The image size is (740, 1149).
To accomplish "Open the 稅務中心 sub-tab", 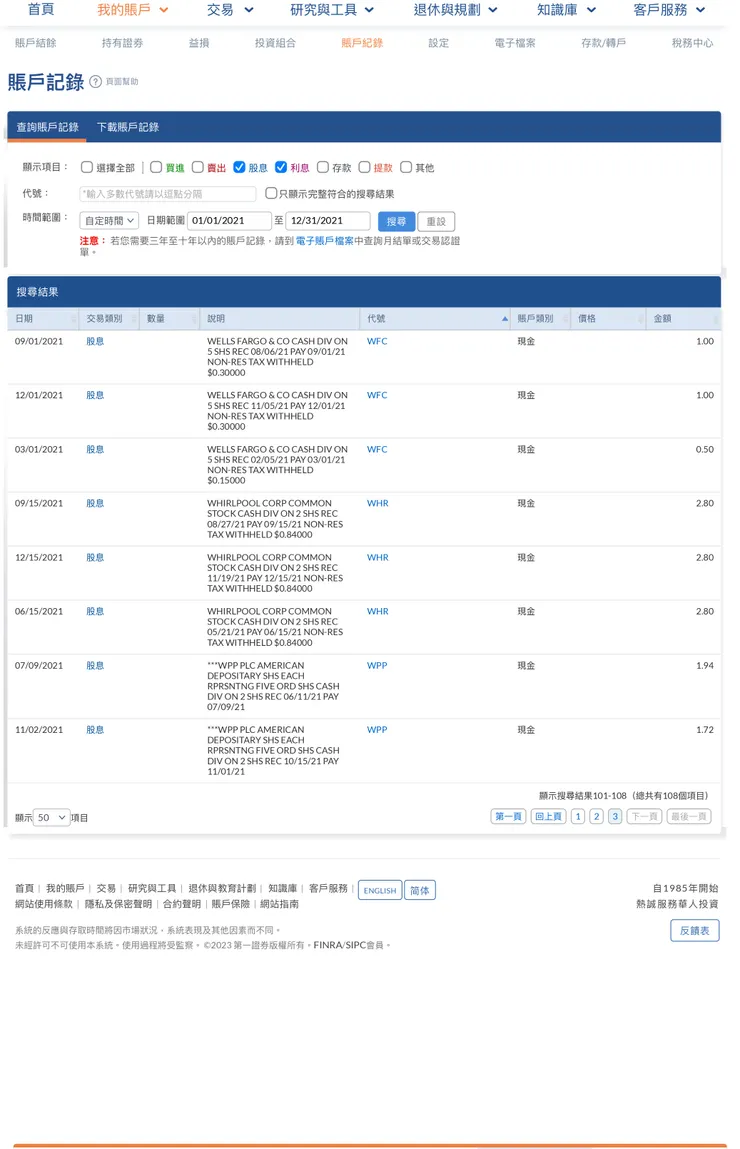I will point(692,43).
